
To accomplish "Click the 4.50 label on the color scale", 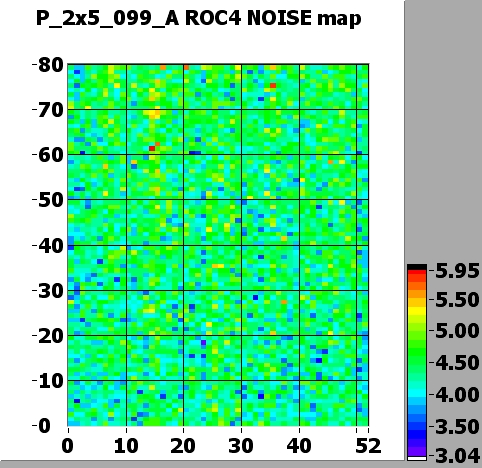I will point(457,363).
